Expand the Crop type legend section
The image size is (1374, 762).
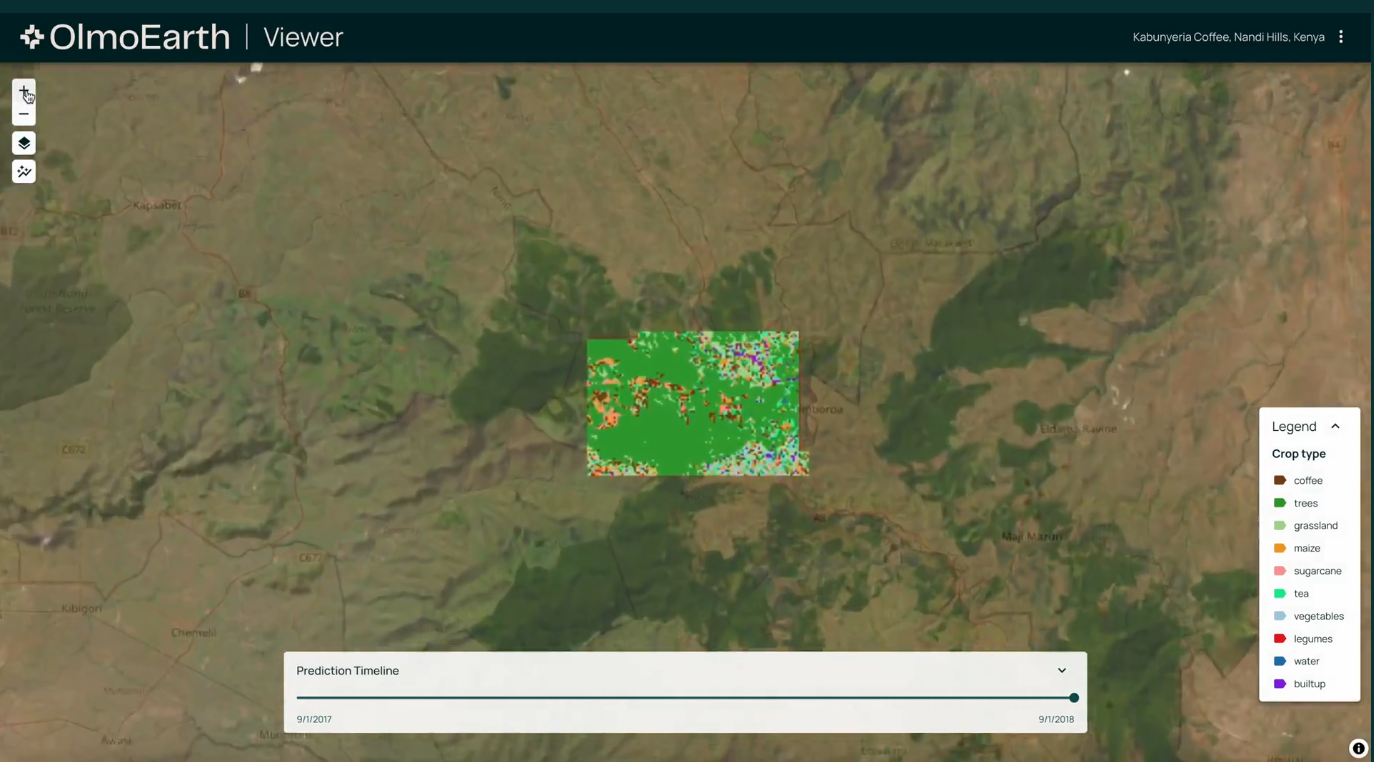click(1298, 453)
